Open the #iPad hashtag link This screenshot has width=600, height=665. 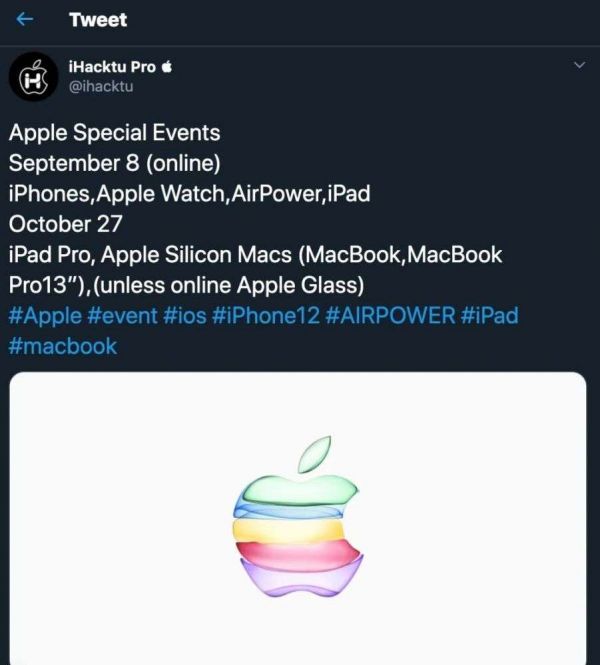(x=489, y=316)
